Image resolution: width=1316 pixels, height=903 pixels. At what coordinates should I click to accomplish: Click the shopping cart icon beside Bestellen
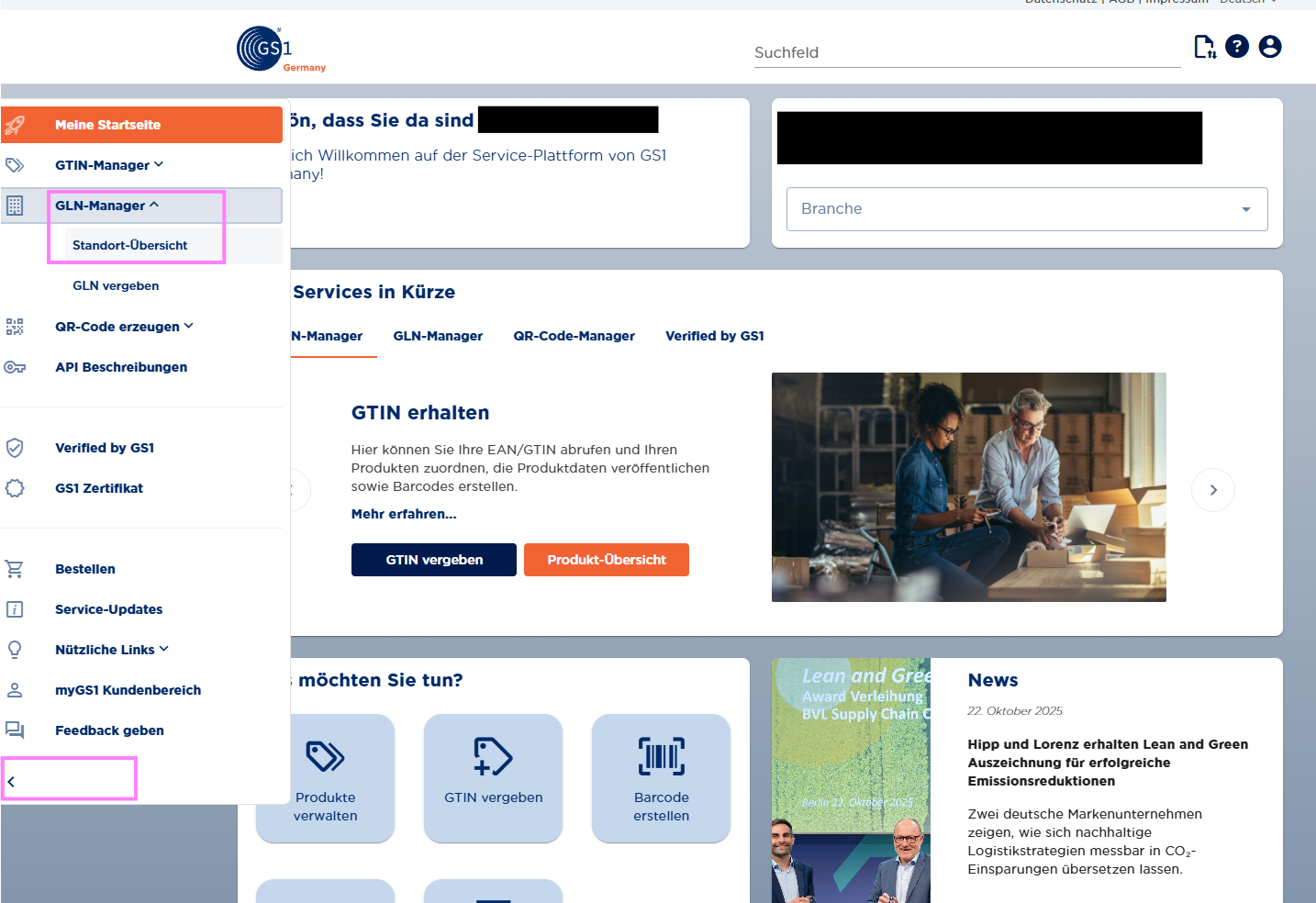[x=15, y=569]
